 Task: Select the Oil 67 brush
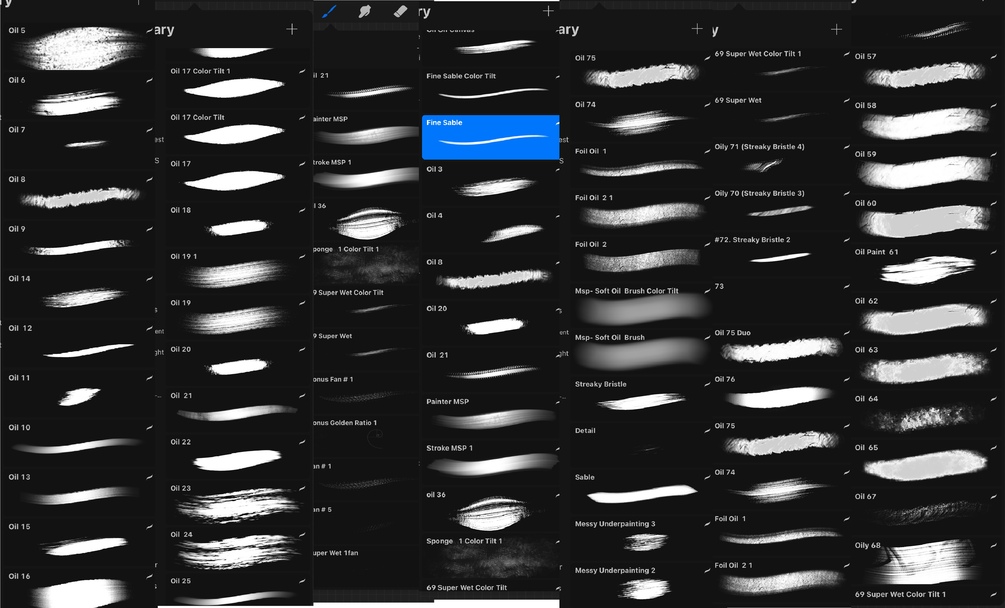point(926,513)
